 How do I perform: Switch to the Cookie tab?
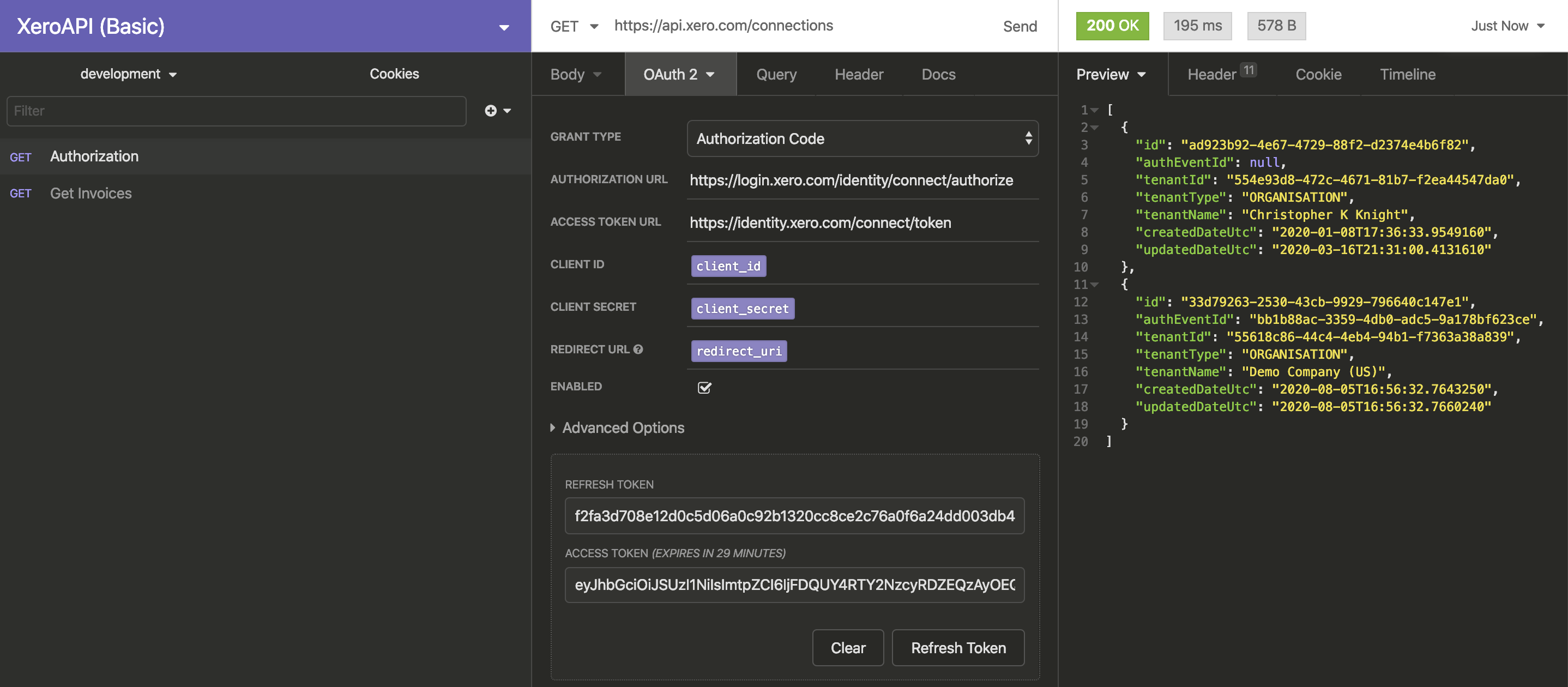(1318, 73)
